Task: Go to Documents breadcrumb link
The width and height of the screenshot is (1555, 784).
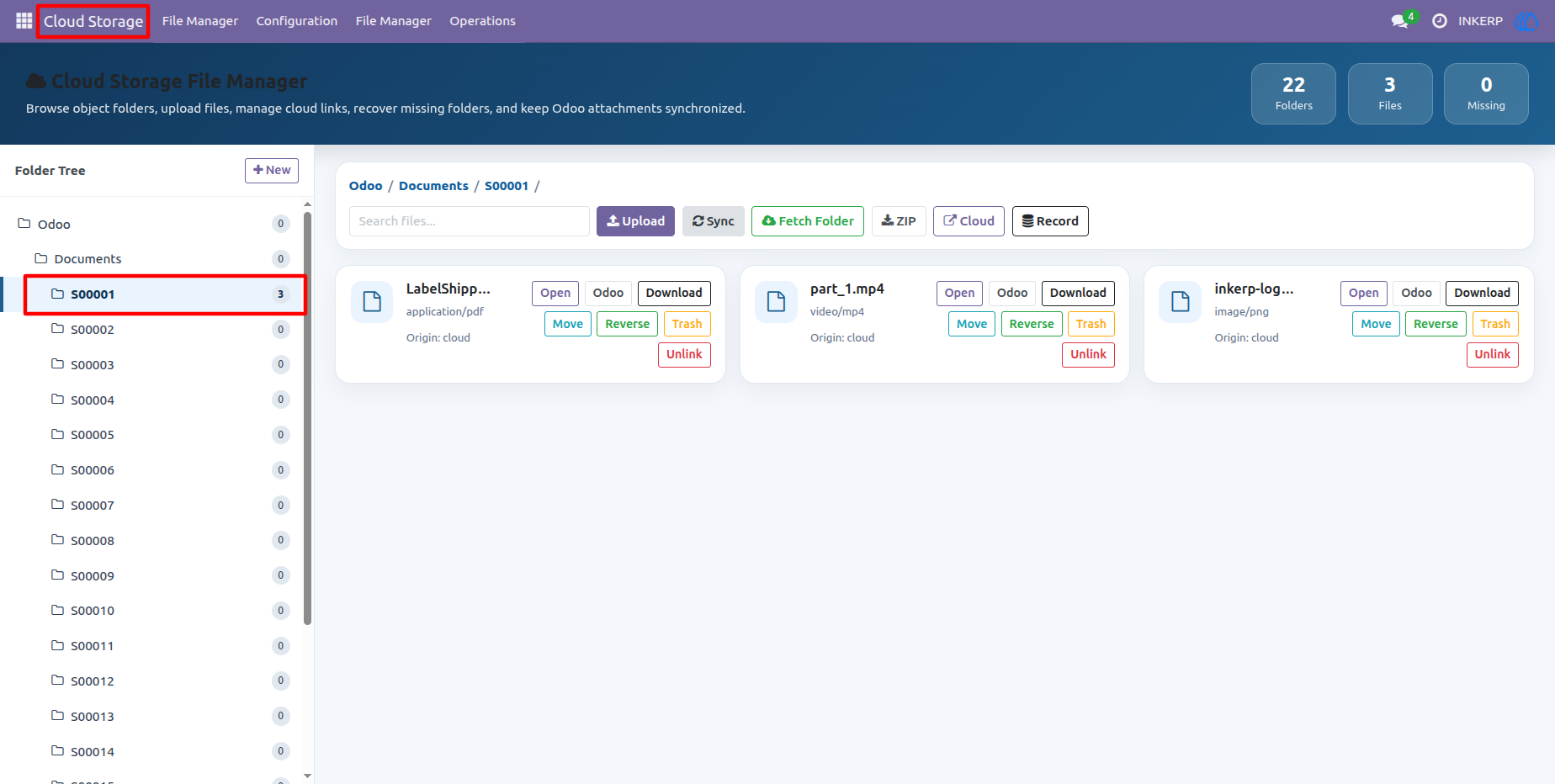Action: 433,186
